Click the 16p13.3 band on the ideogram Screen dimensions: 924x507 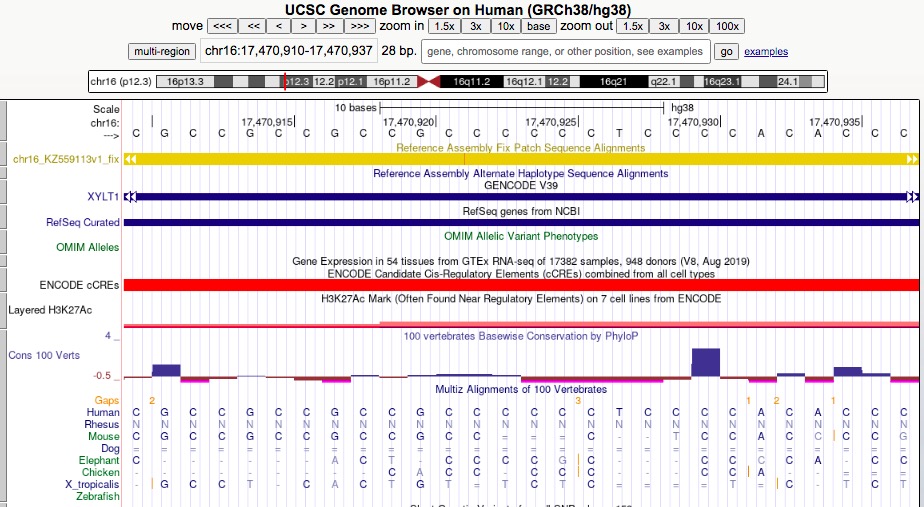pyautogui.click(x=185, y=81)
